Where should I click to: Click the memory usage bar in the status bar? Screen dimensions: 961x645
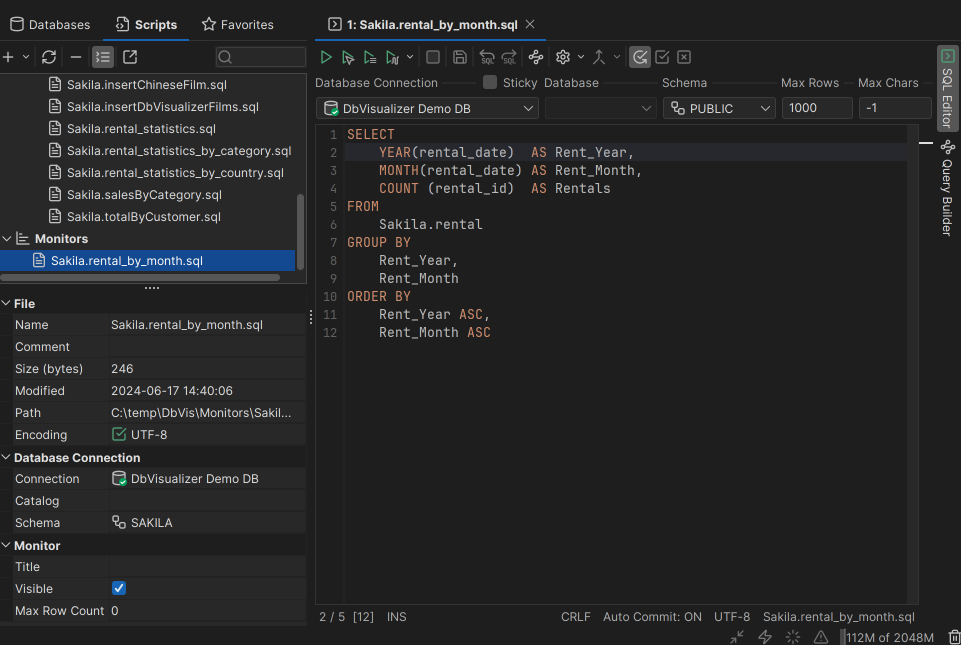[890, 637]
